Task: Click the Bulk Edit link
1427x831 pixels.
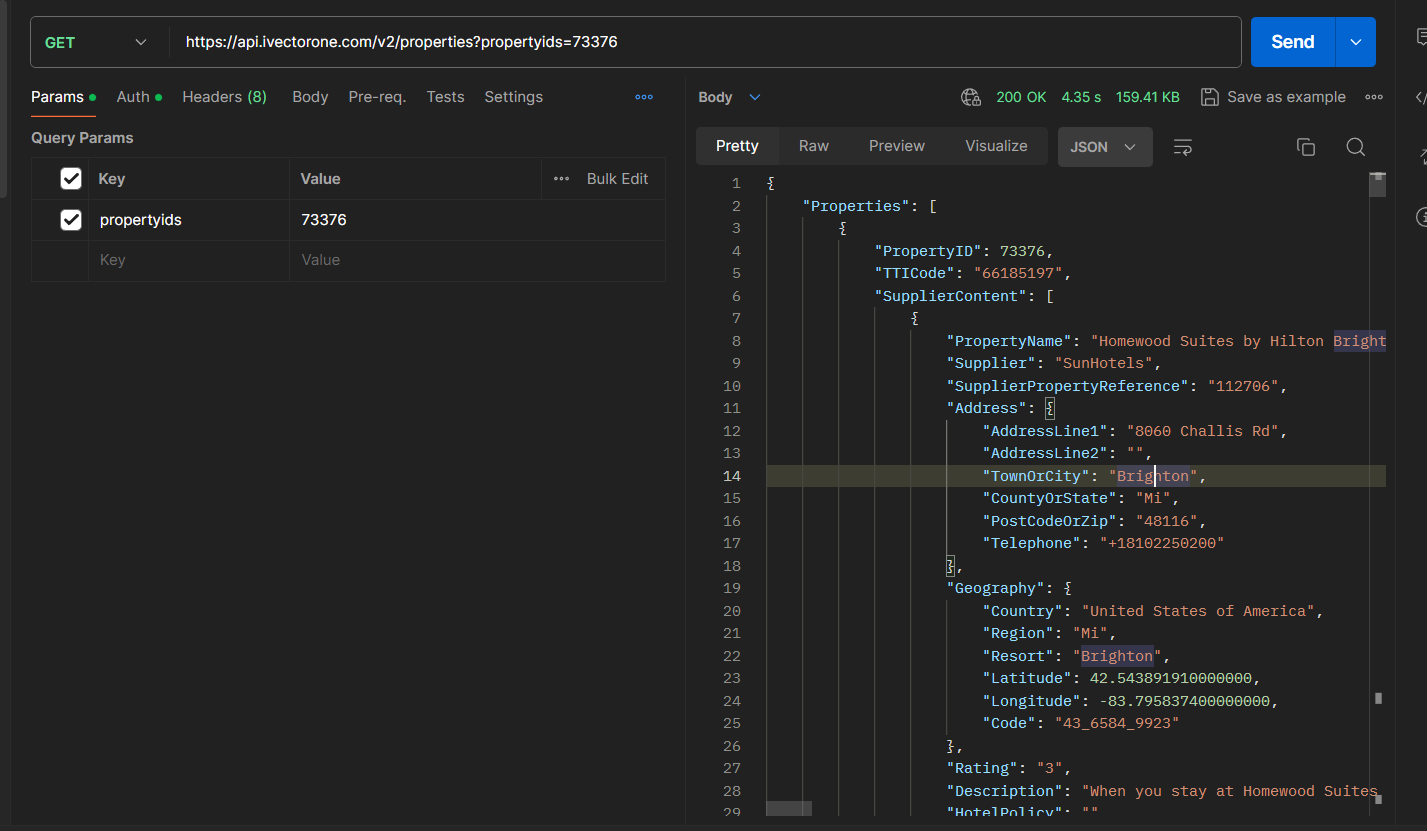Action: point(617,179)
